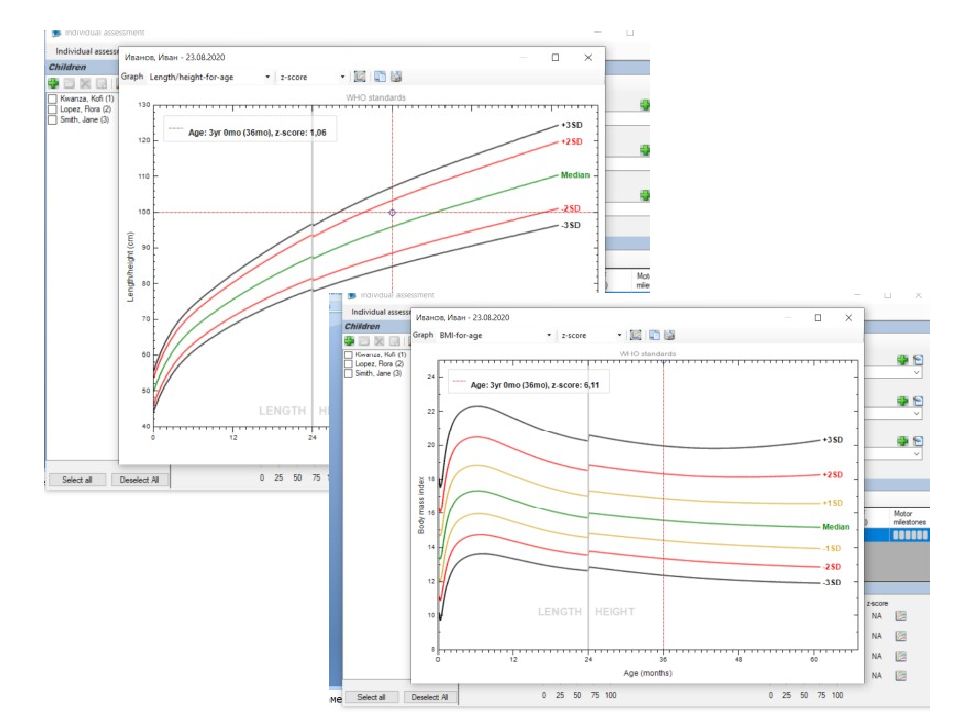Image resolution: width=960 pixels, height=720 pixels.
Task: Save the Length/height-for-age graph with the disk icon
Action: coord(397,77)
